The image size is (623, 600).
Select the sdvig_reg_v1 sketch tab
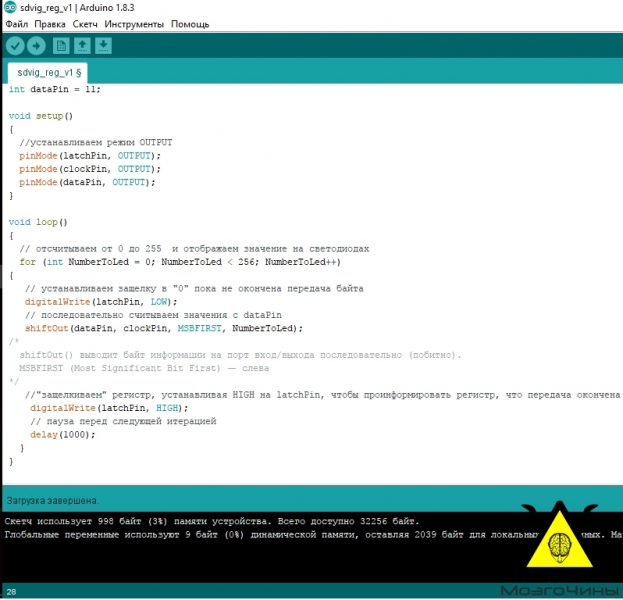pos(48,73)
